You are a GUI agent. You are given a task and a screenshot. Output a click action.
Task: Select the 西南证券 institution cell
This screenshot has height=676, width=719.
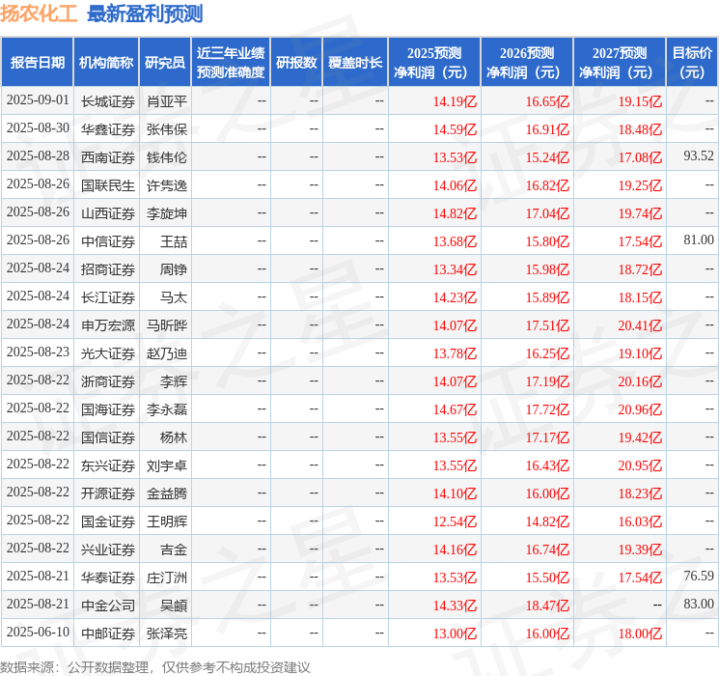tap(108, 157)
